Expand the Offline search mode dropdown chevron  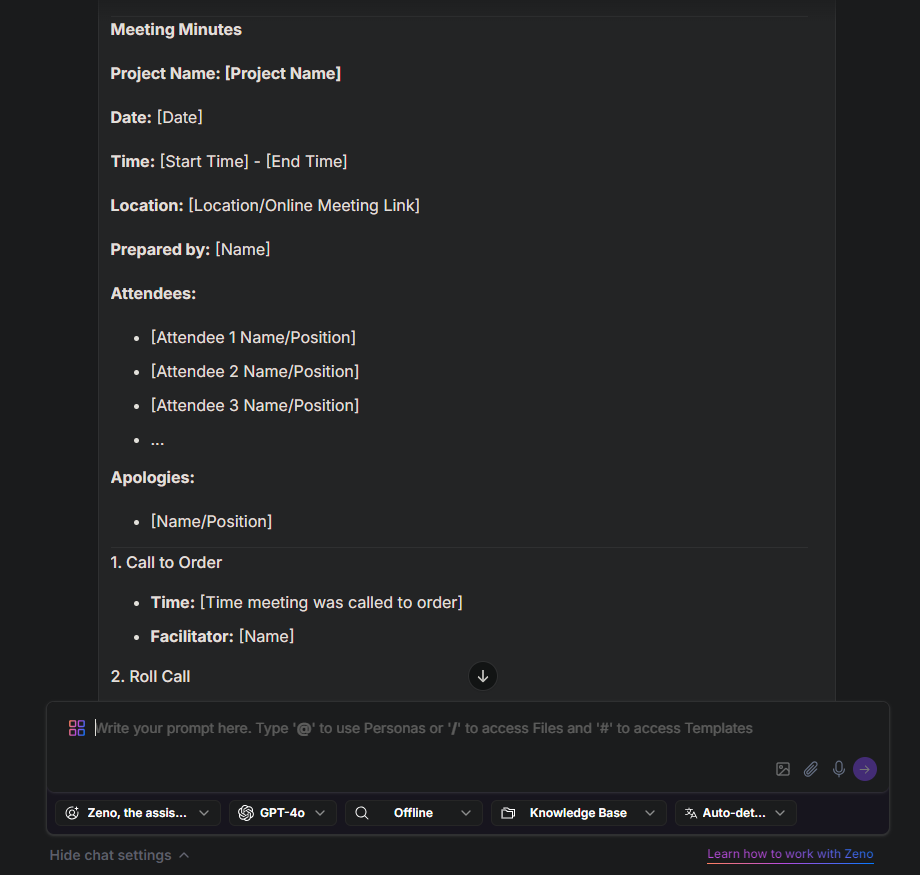(x=466, y=813)
